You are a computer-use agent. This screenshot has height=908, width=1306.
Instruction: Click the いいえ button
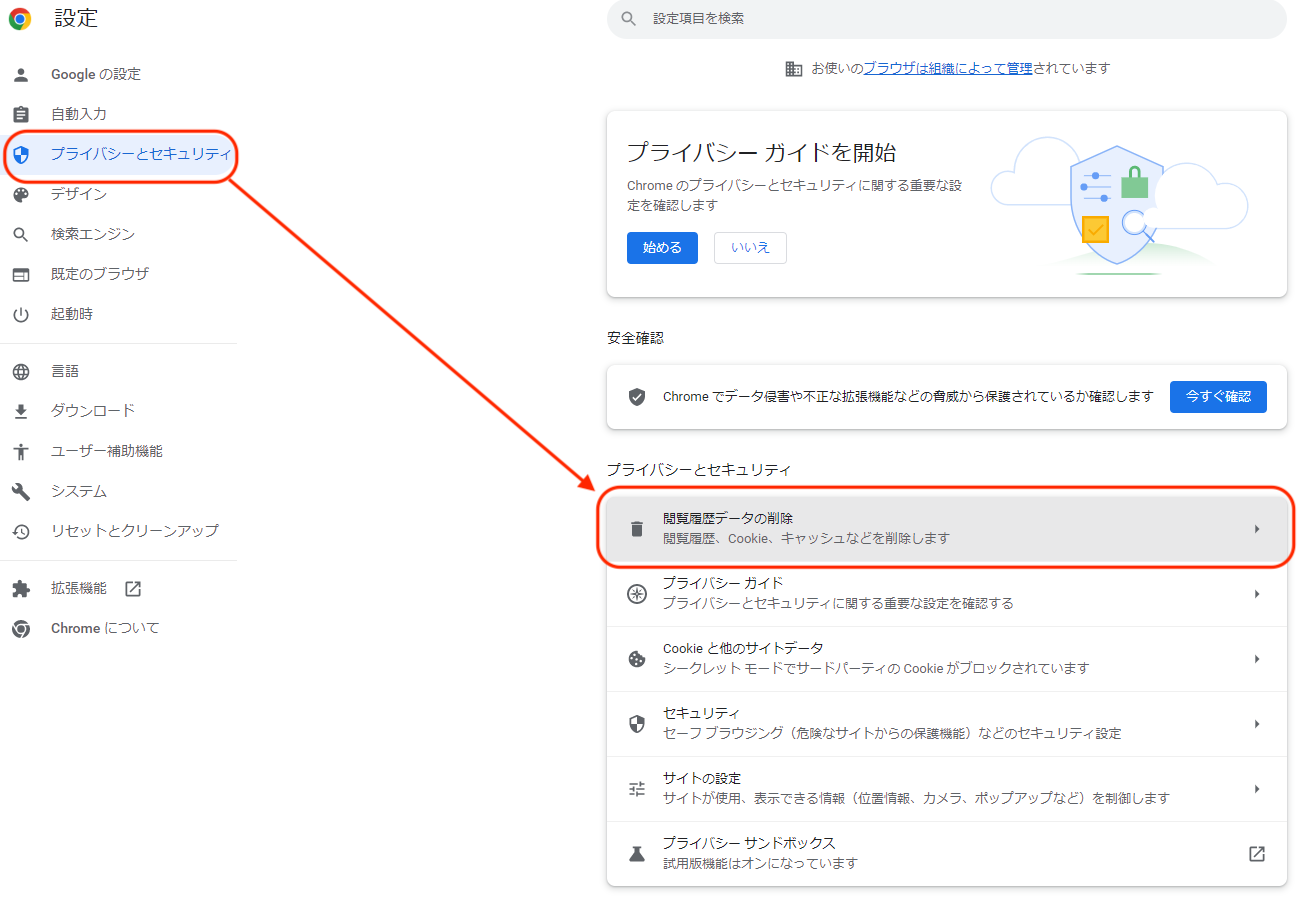(750, 248)
